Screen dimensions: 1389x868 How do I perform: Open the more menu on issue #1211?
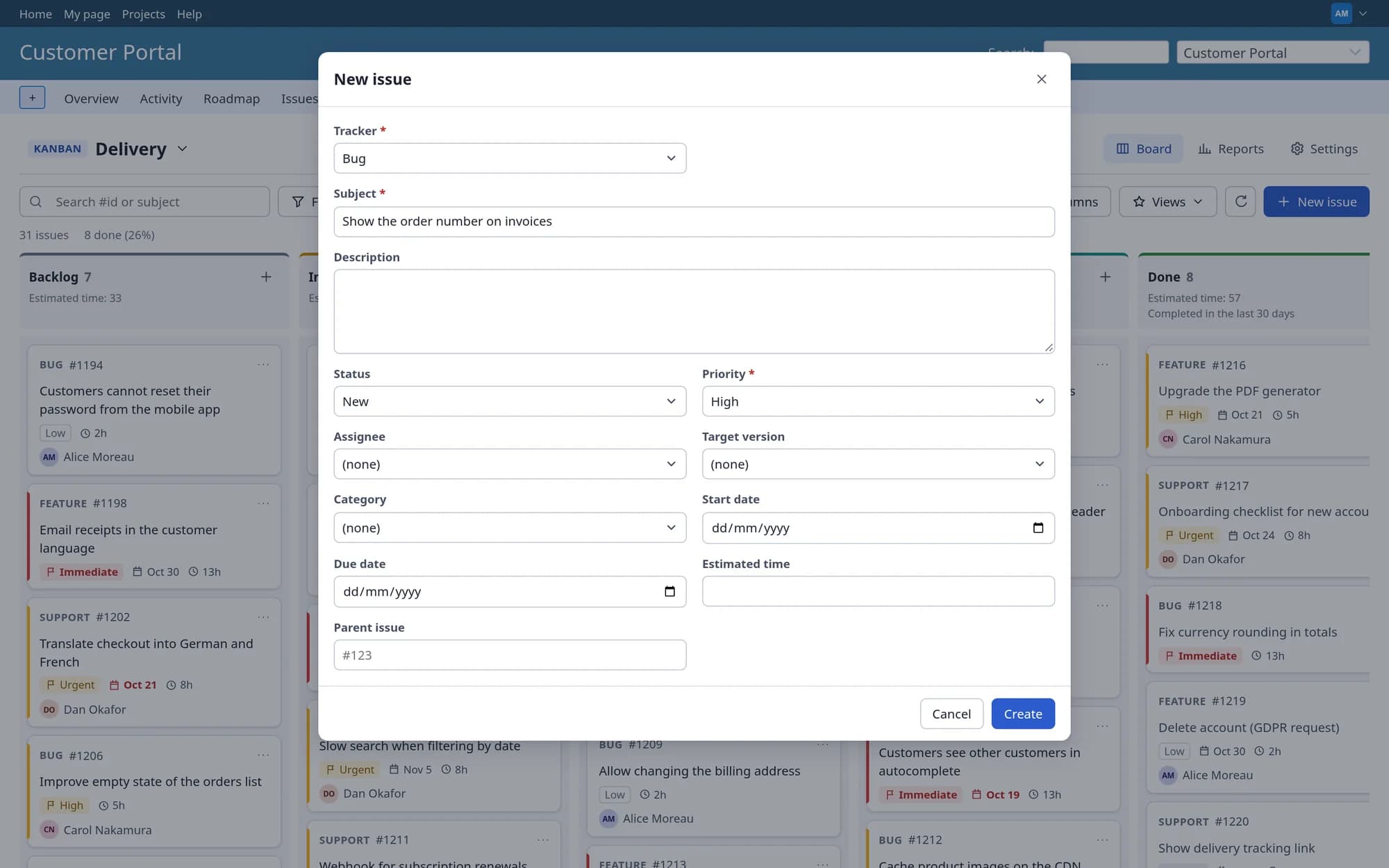click(543, 840)
